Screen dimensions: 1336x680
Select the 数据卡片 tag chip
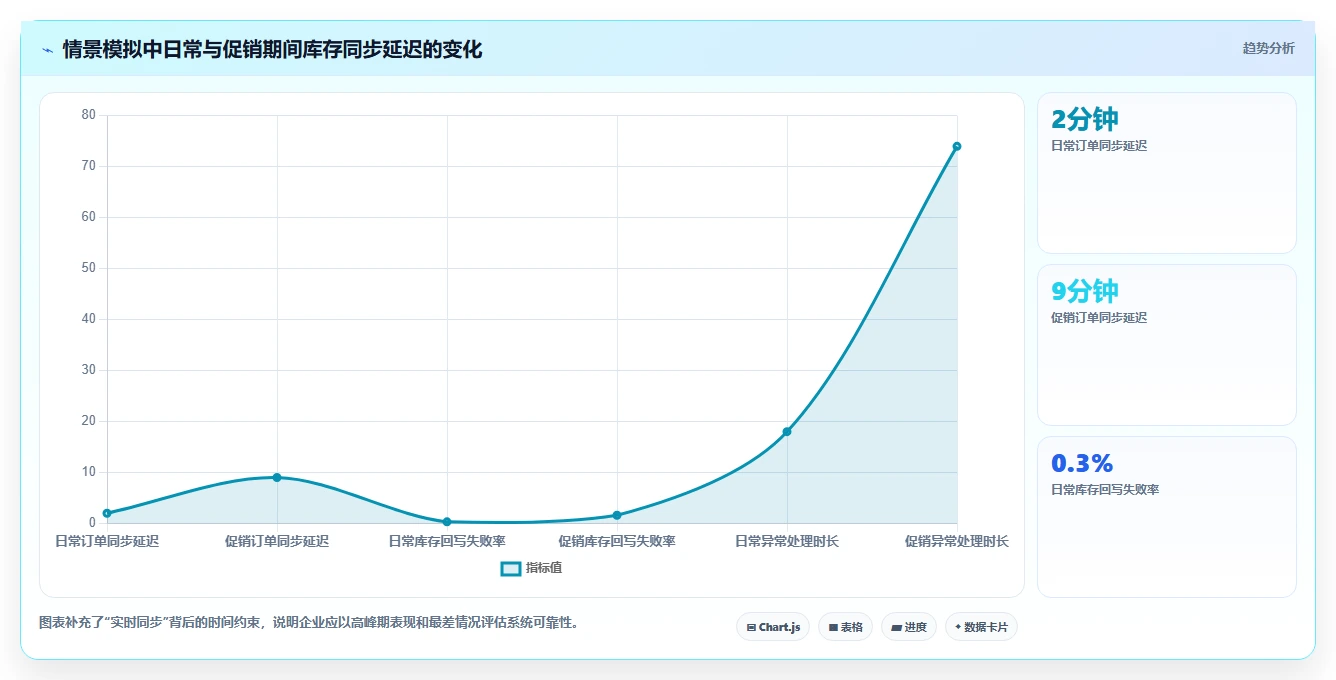pyautogui.click(x=981, y=627)
